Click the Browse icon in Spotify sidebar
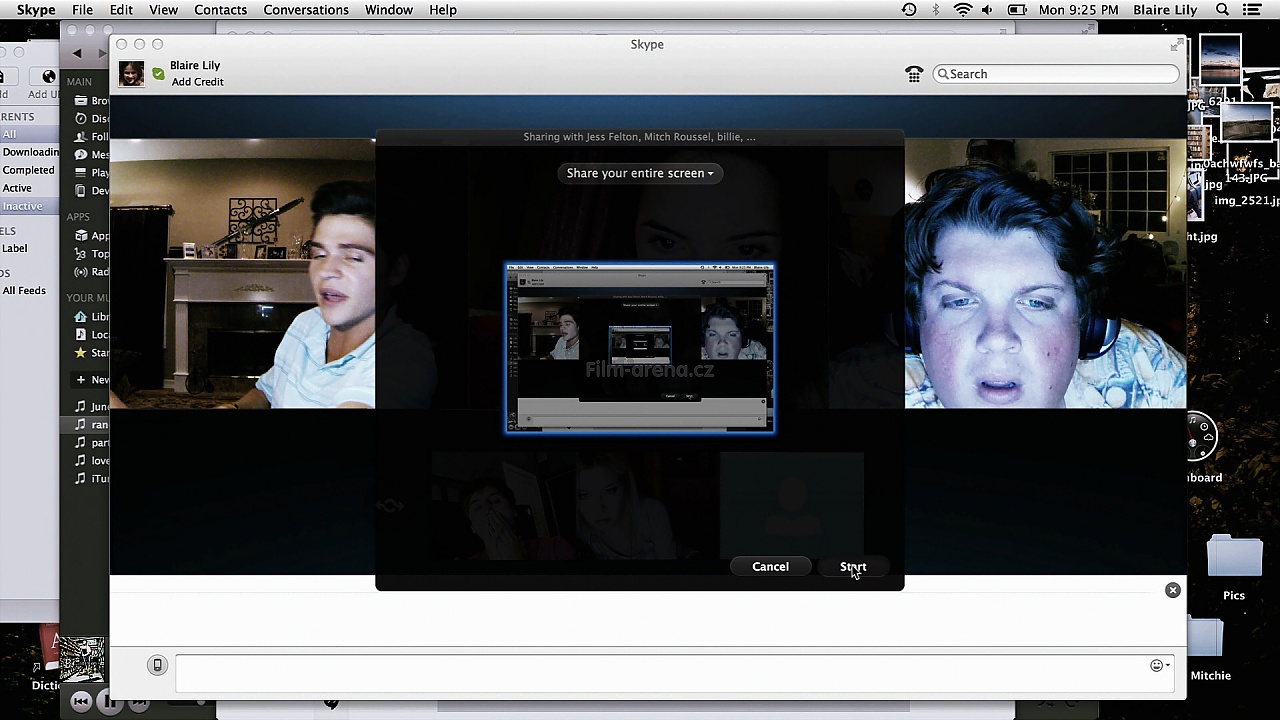Screen dimensions: 1280x720 point(82,100)
